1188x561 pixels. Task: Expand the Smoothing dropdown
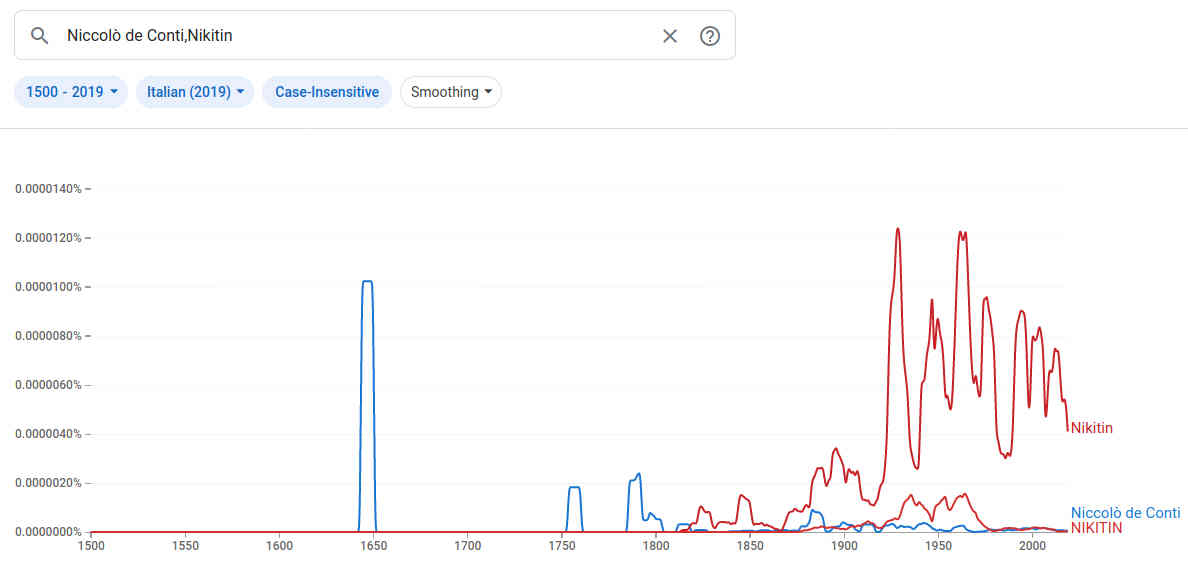(x=451, y=92)
